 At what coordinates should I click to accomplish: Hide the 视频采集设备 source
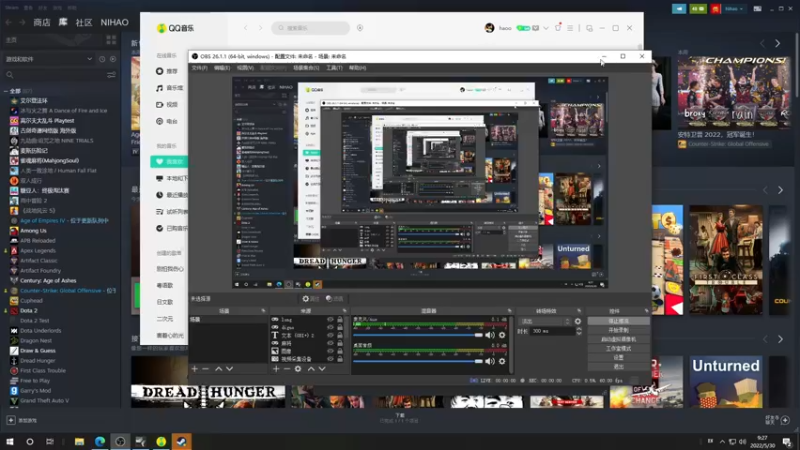point(330,359)
